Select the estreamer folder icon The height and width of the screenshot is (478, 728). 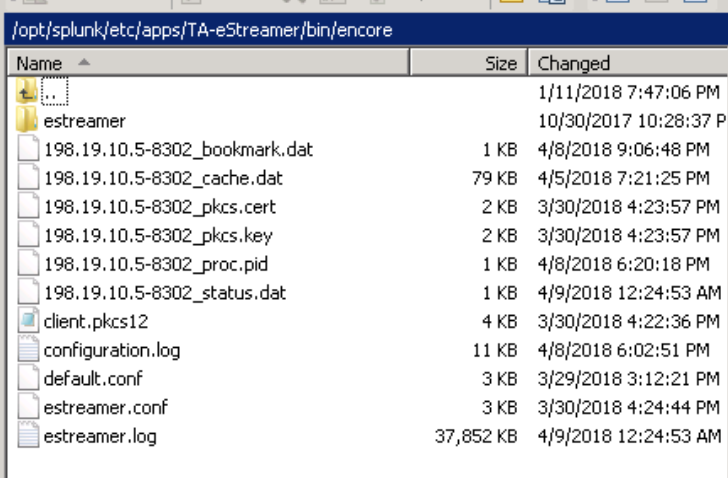pyautogui.click(x=27, y=121)
